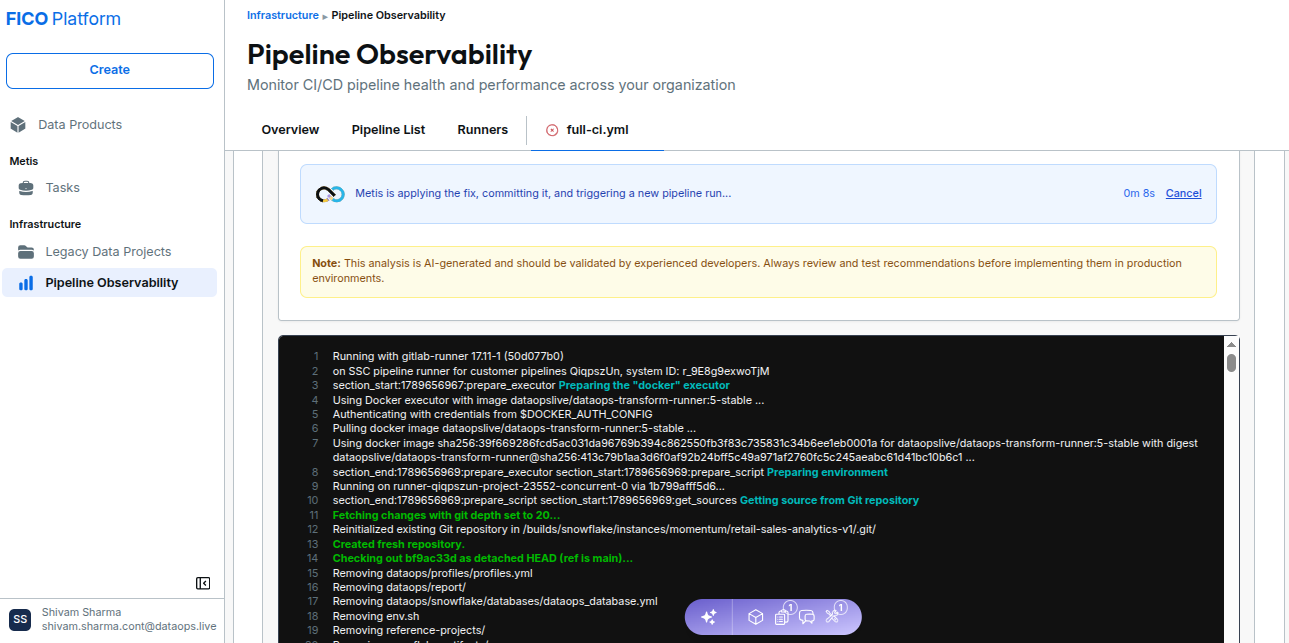
Task: Click the elapsed time 0m 8s
Action: [1139, 193]
